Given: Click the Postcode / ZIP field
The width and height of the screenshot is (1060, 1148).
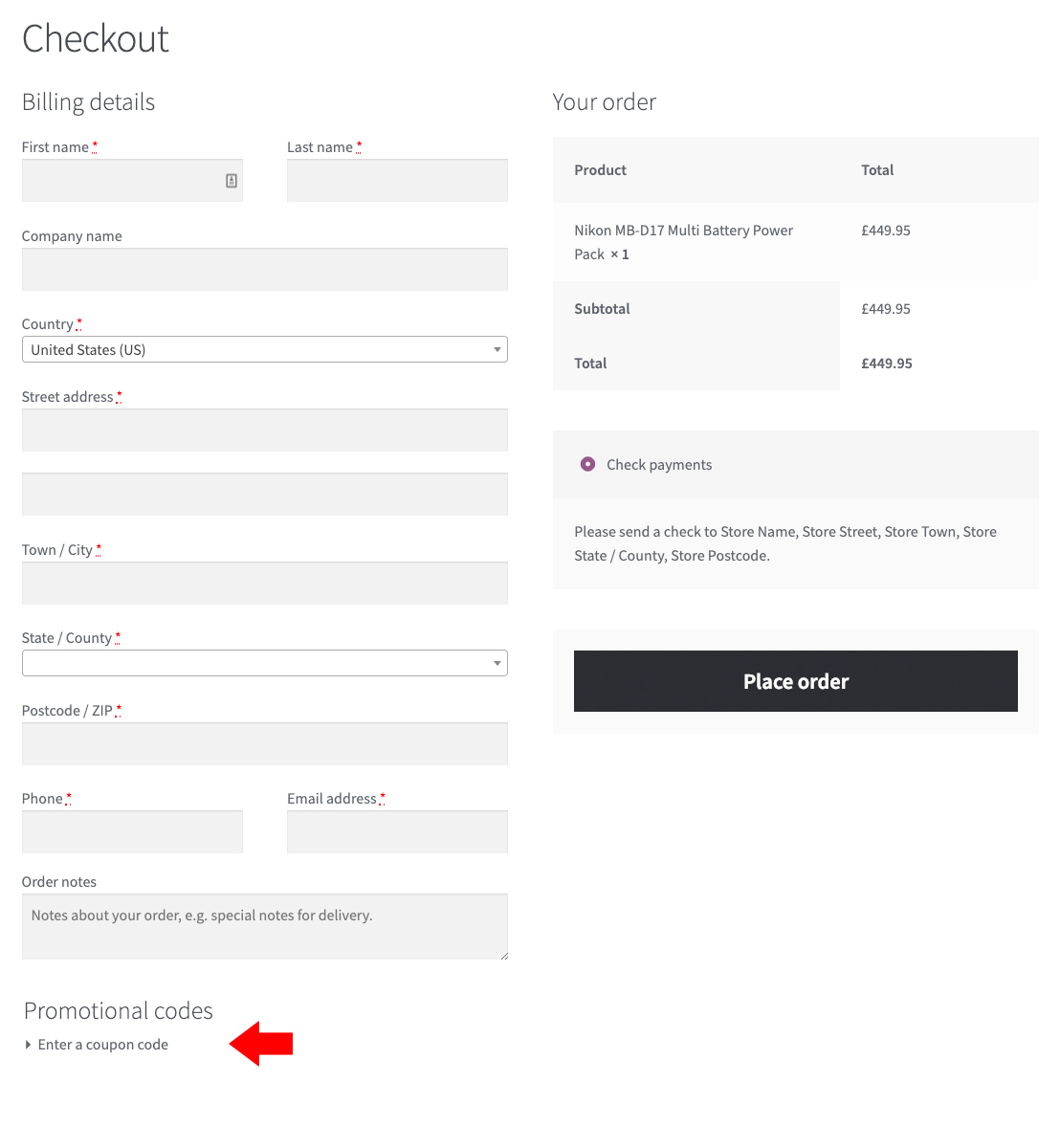Looking at the screenshot, I should 265,744.
